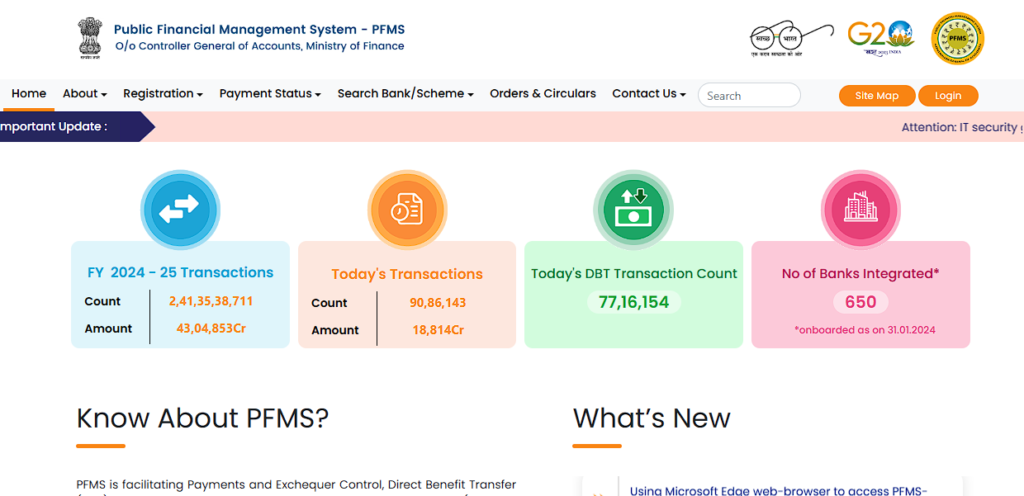This screenshot has height=496, width=1024.
Task: Expand the About dropdown menu
Action: (85, 94)
